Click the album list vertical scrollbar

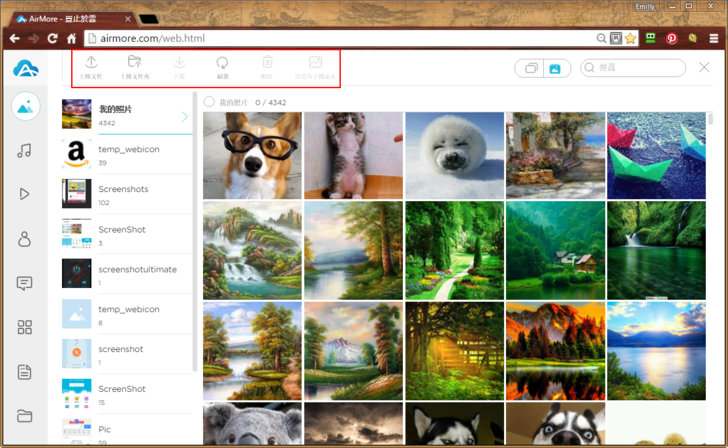point(195,232)
